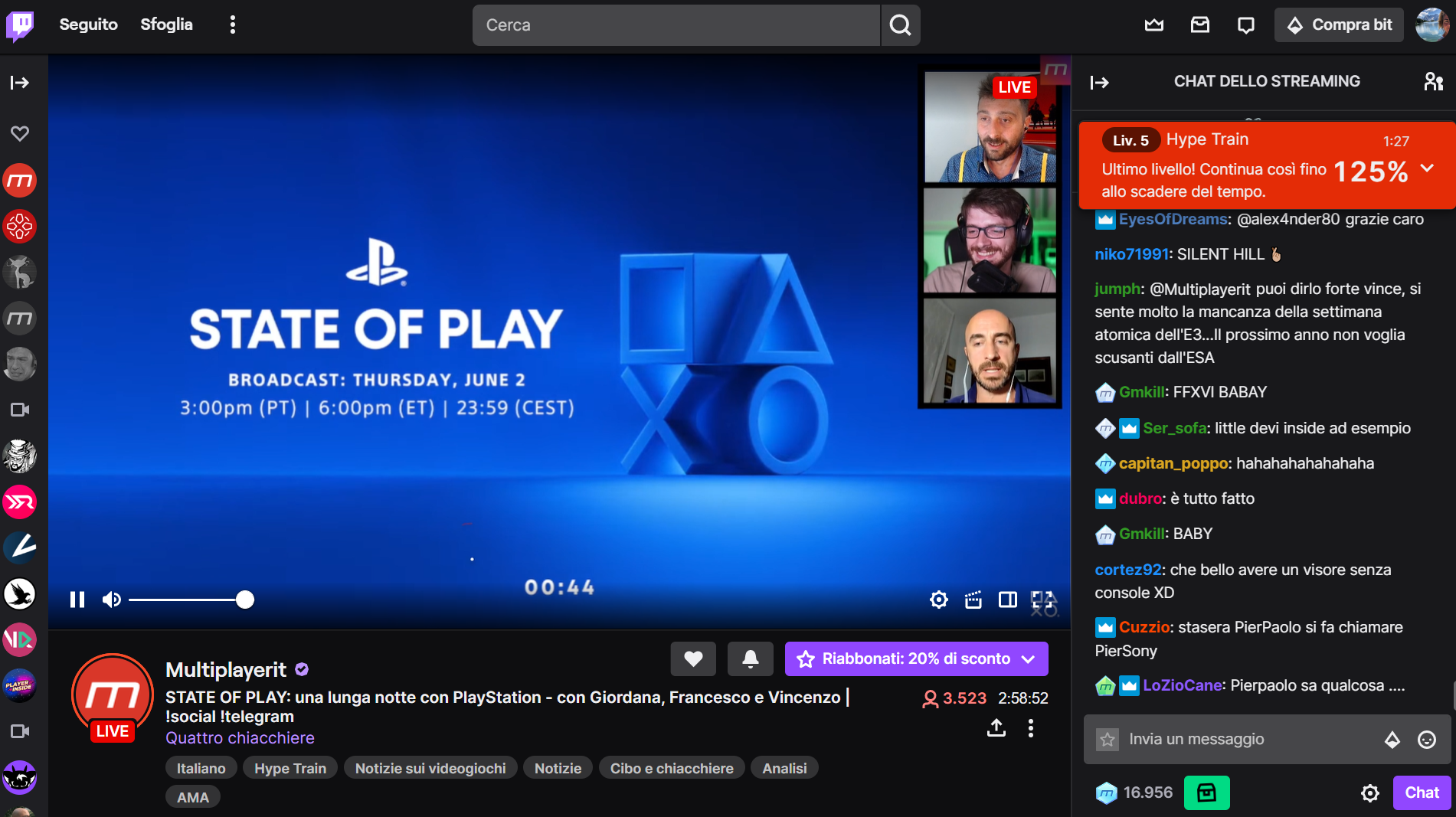Claim the green channel points chest

point(1206,792)
